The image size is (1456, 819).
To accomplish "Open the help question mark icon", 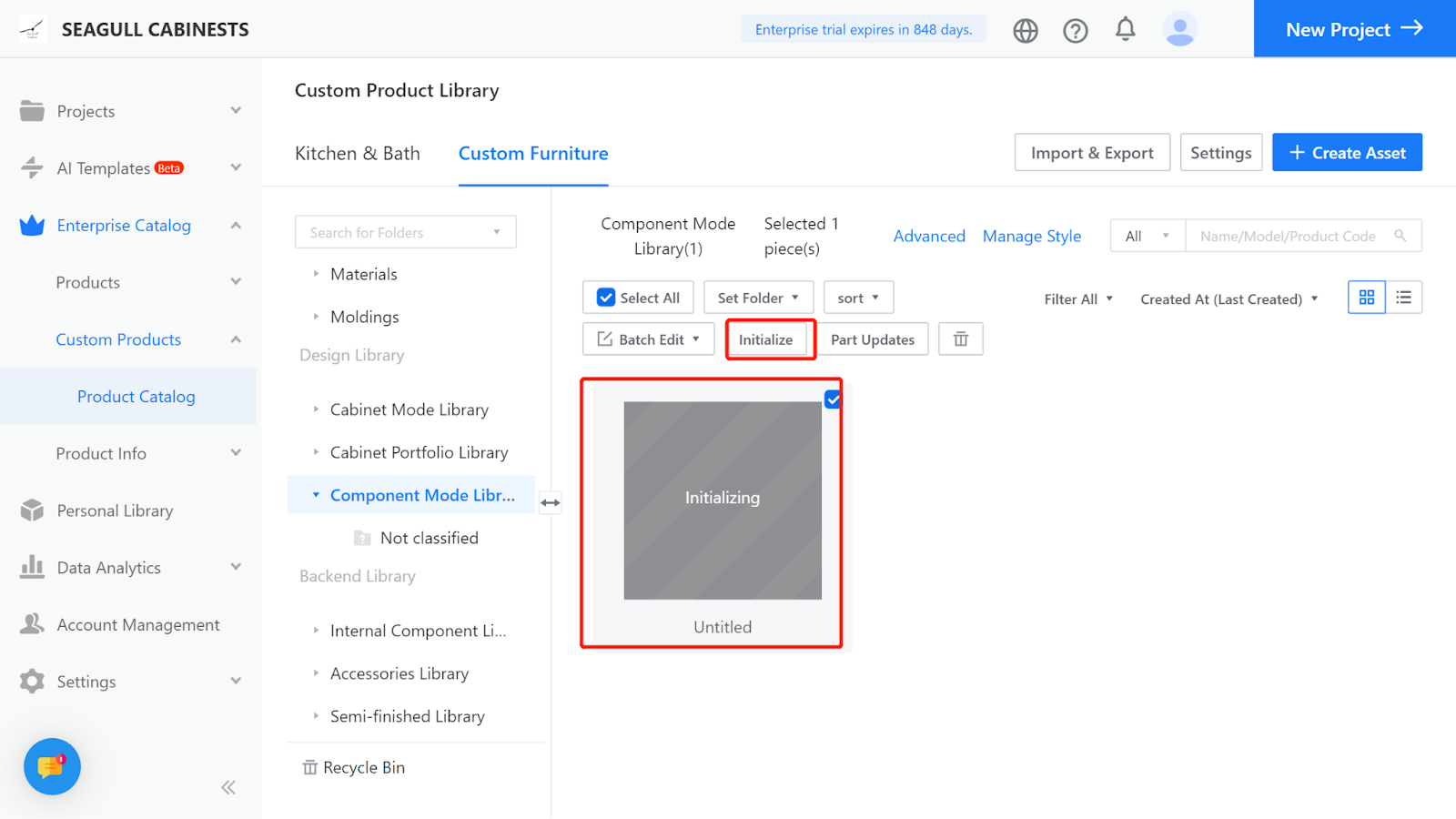I will [x=1076, y=30].
